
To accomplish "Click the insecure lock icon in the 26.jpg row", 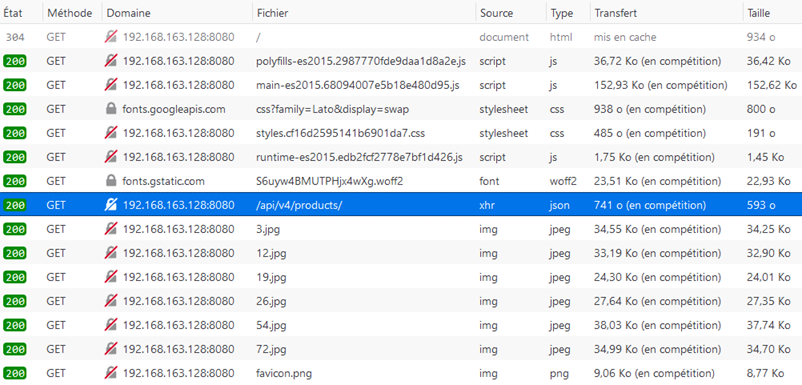I will (111, 301).
